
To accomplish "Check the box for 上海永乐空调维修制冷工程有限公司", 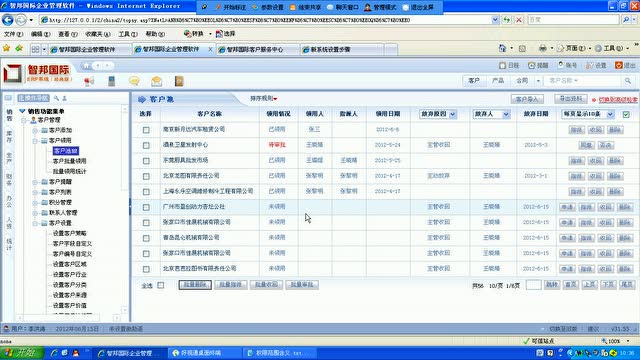I will click(x=146, y=192).
